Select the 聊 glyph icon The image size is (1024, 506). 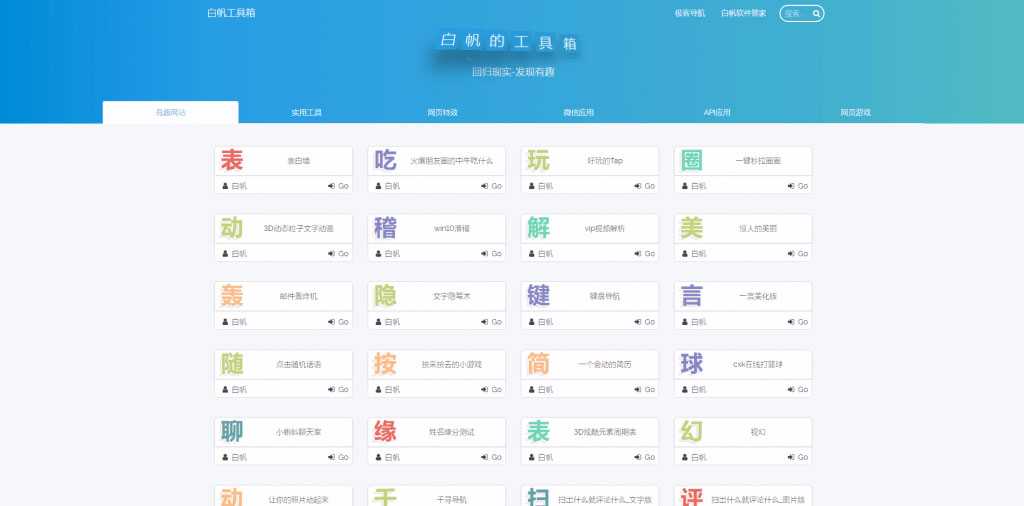click(x=232, y=432)
